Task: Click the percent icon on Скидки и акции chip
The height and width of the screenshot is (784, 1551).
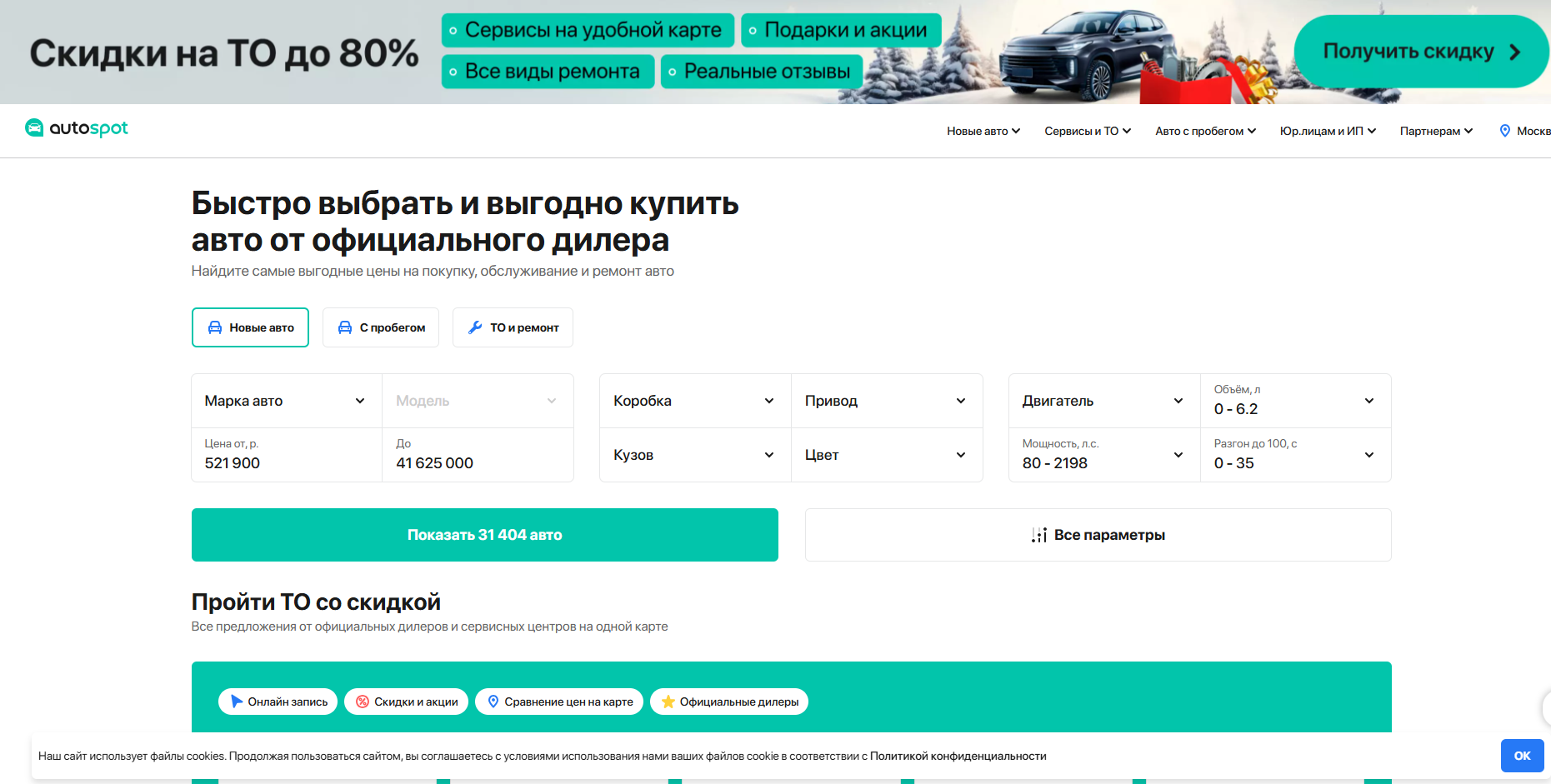Action: [x=363, y=702]
